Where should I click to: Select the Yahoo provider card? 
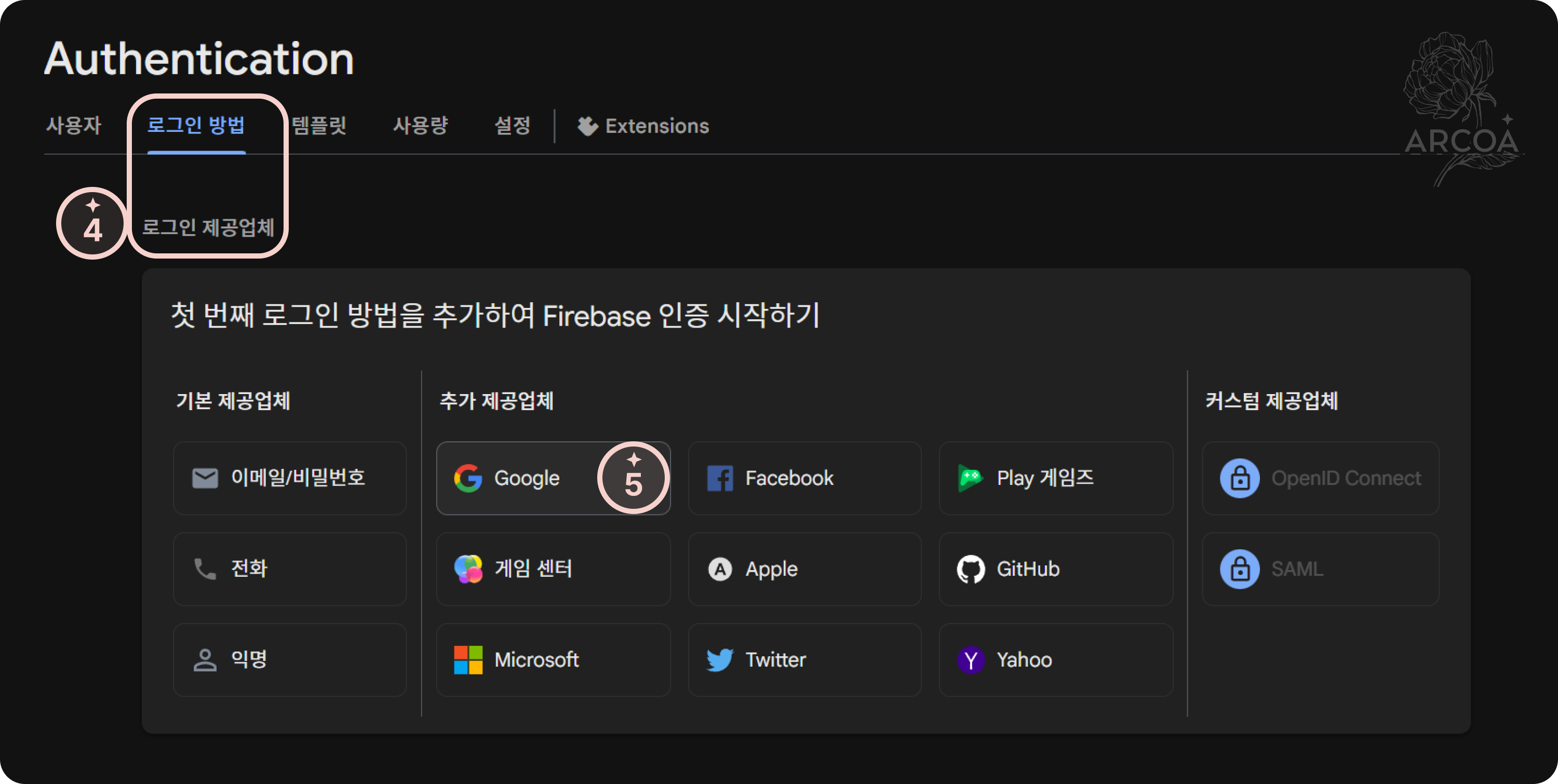click(x=1056, y=659)
